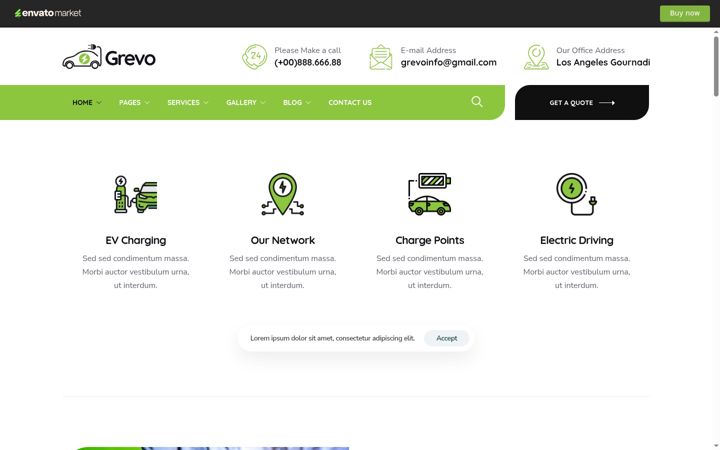Screen dimensions: 720x450
Task: Expand the Pages menu chevron
Action: (147, 103)
